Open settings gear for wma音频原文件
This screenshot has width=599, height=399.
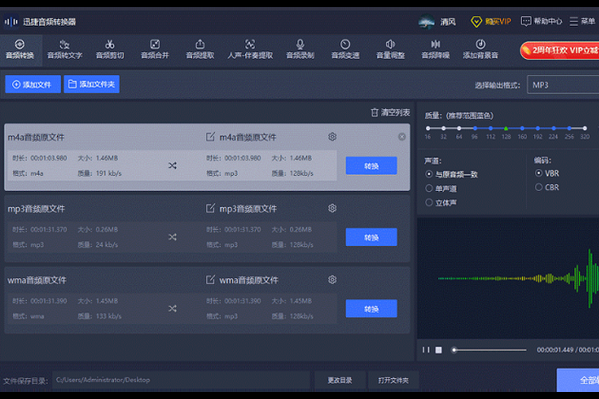[332, 279]
